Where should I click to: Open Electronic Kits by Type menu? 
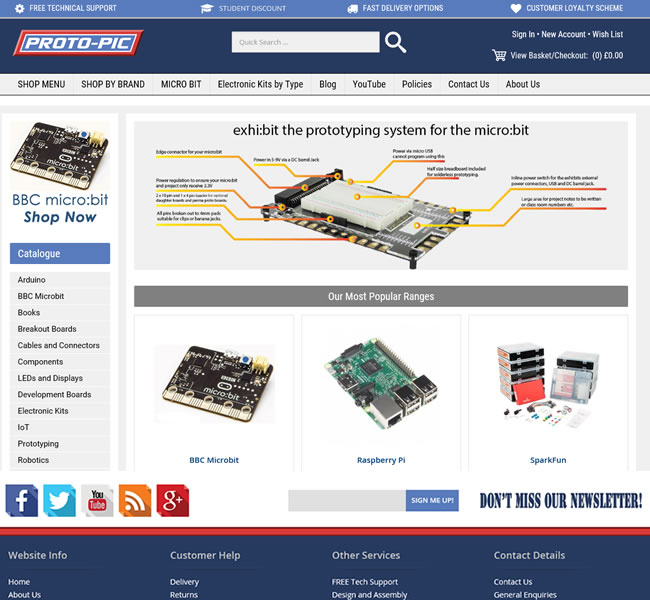click(260, 84)
